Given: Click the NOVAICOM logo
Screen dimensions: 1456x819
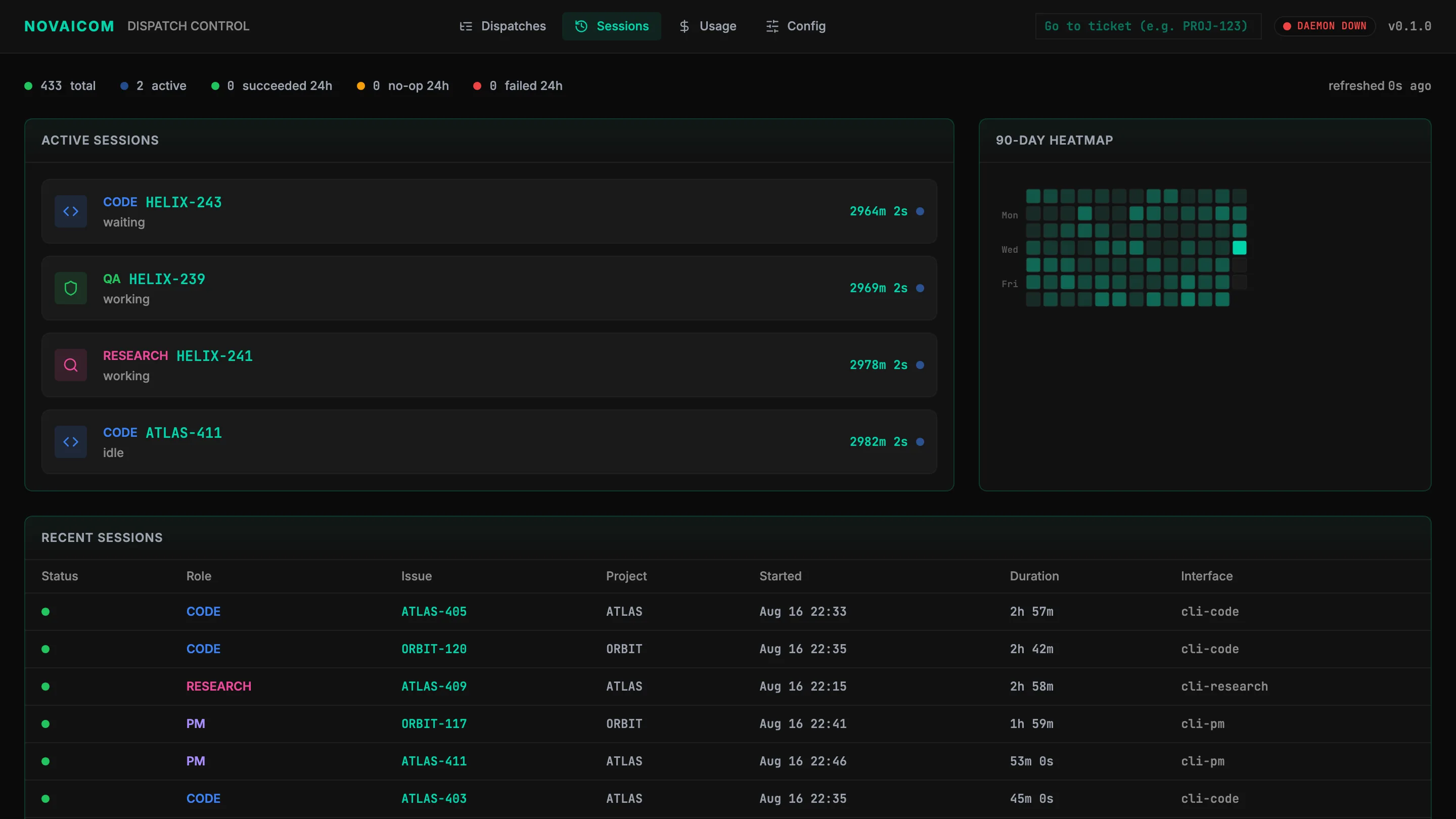Looking at the screenshot, I should coord(70,26).
